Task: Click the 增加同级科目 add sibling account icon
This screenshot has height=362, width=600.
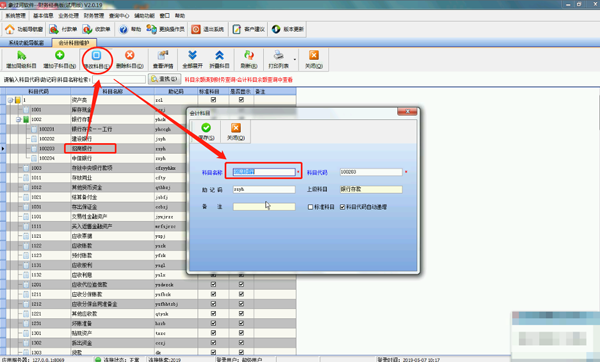Action: [x=21, y=56]
